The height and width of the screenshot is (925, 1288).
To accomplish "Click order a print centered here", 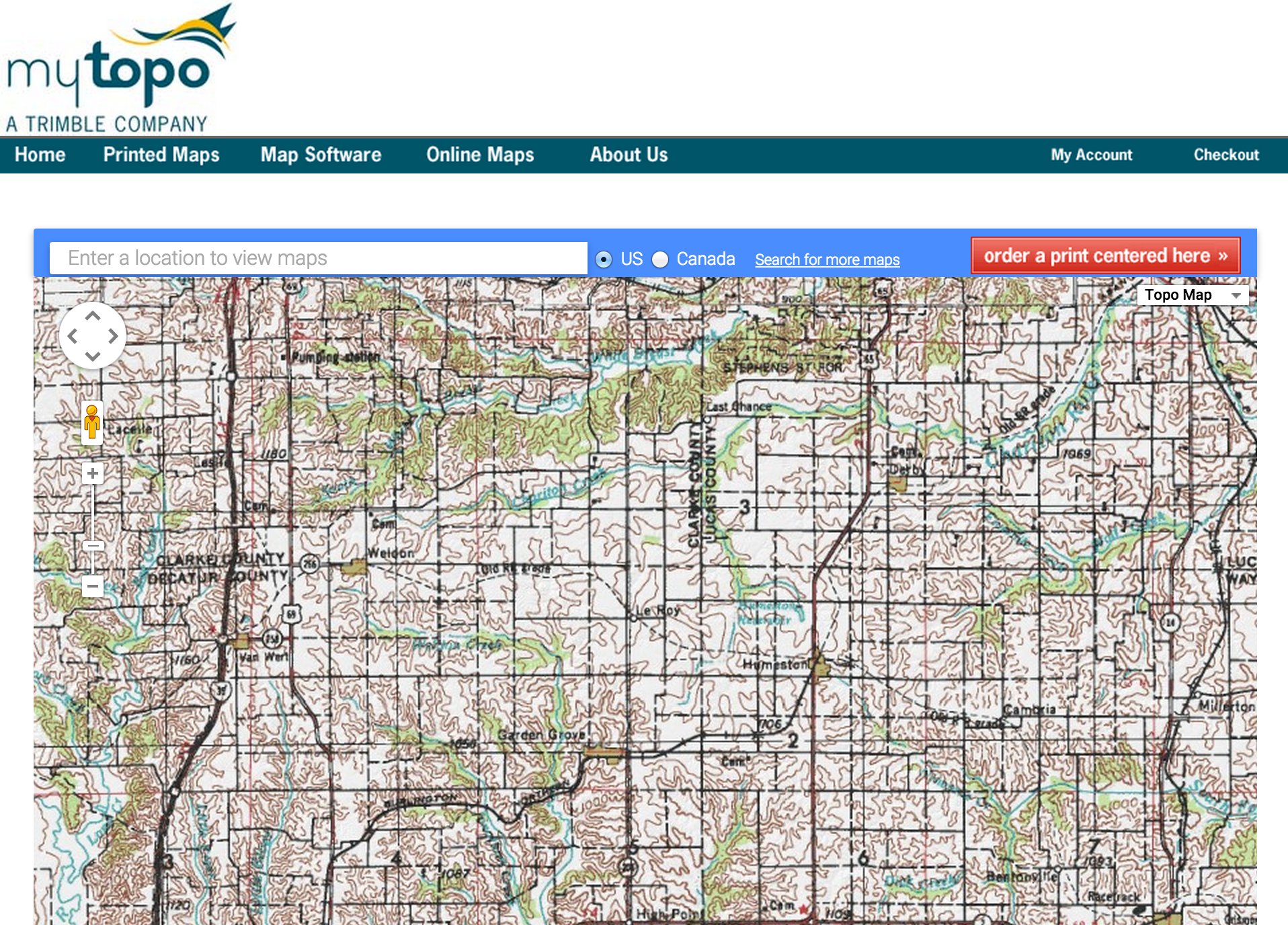I will (1105, 256).
